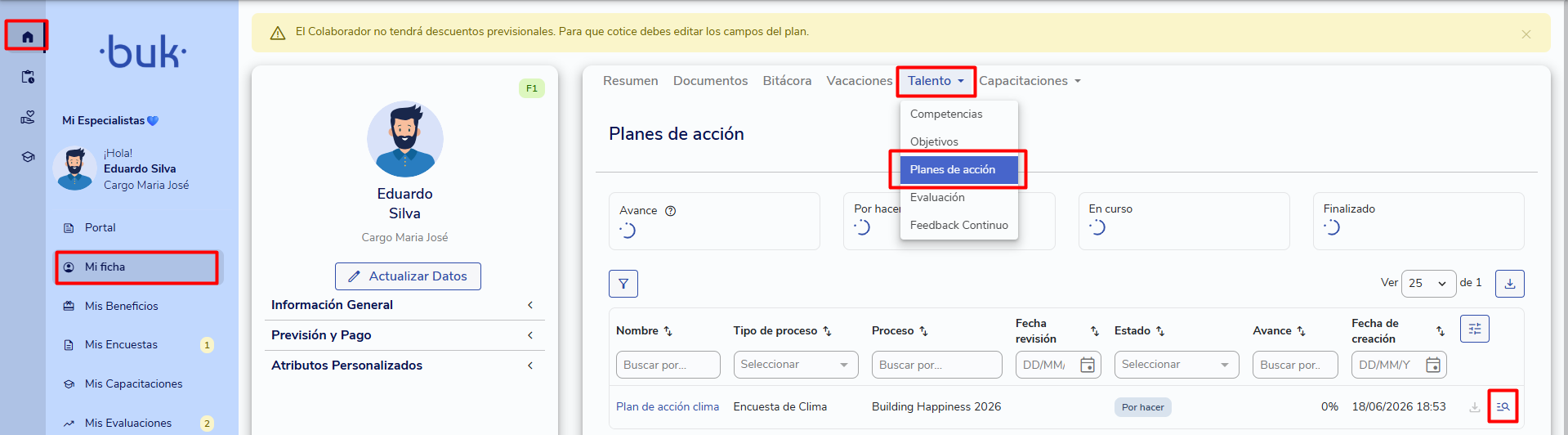This screenshot has width=1568, height=435.
Task: Switch to the Documentos tab
Action: [x=711, y=81]
